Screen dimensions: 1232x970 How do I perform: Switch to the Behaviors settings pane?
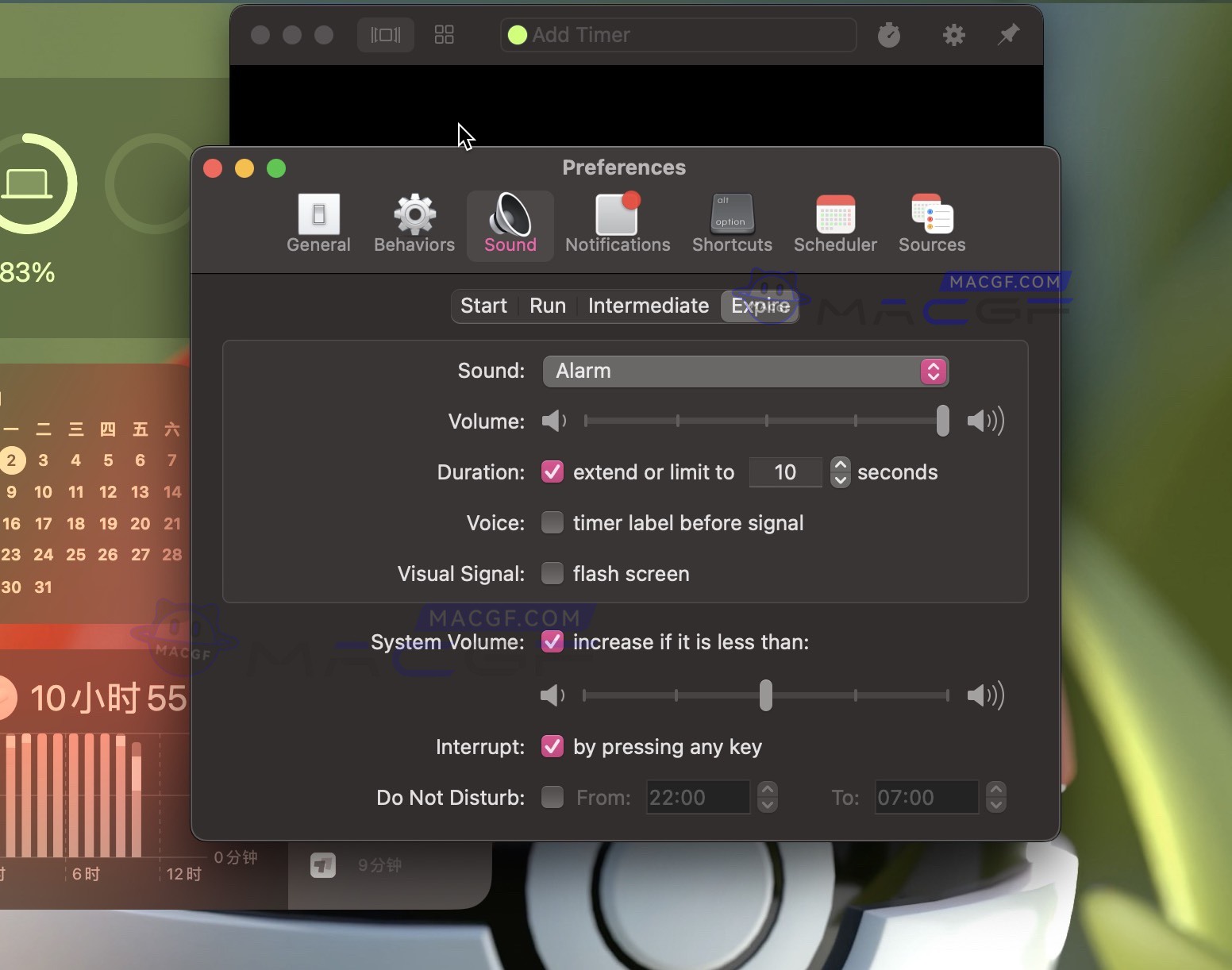413,224
